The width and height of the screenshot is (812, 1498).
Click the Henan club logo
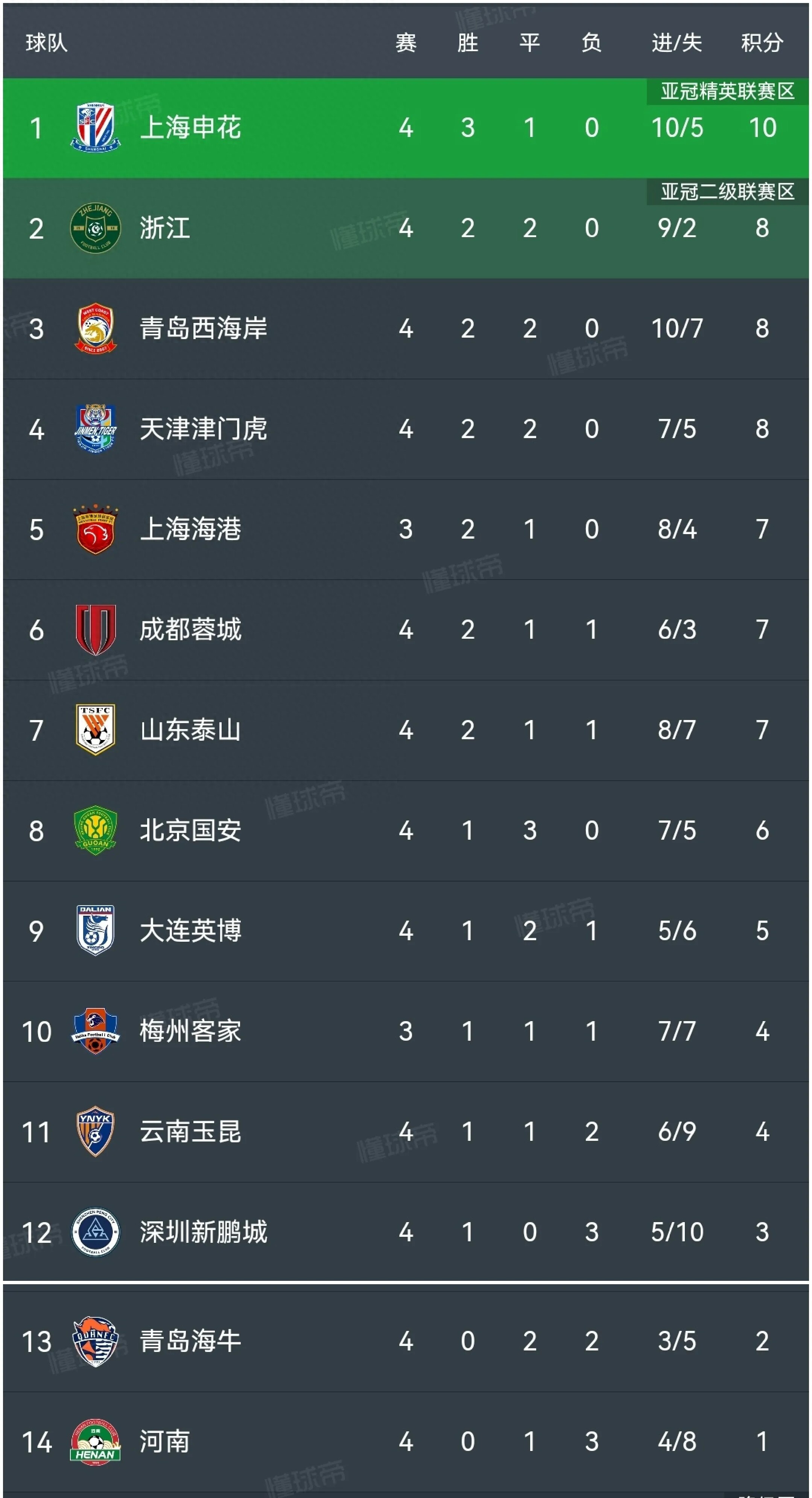(95, 1441)
